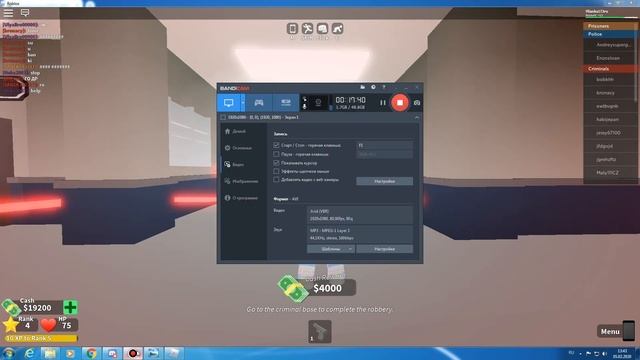
Task: Select Bandicam screen recording mode
Action: tap(229, 102)
